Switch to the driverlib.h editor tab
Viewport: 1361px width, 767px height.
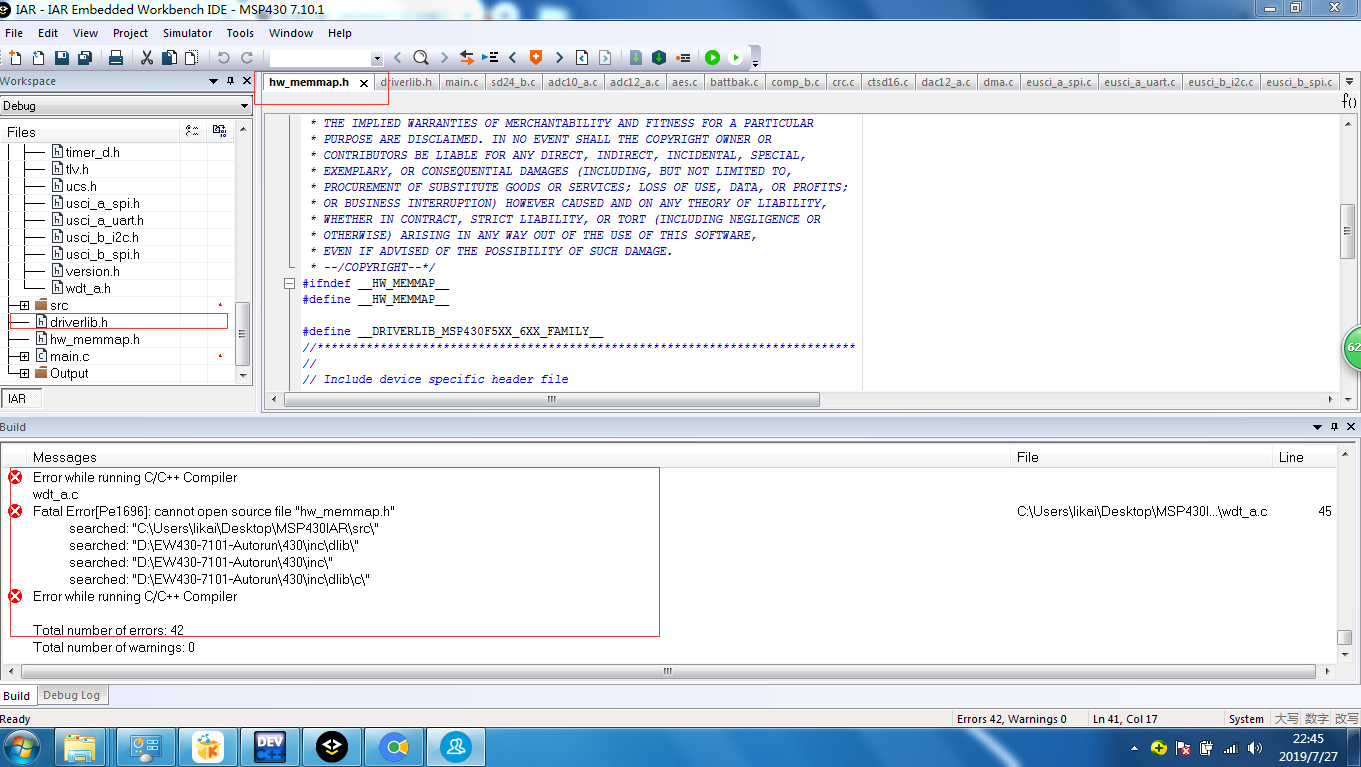pyautogui.click(x=406, y=82)
